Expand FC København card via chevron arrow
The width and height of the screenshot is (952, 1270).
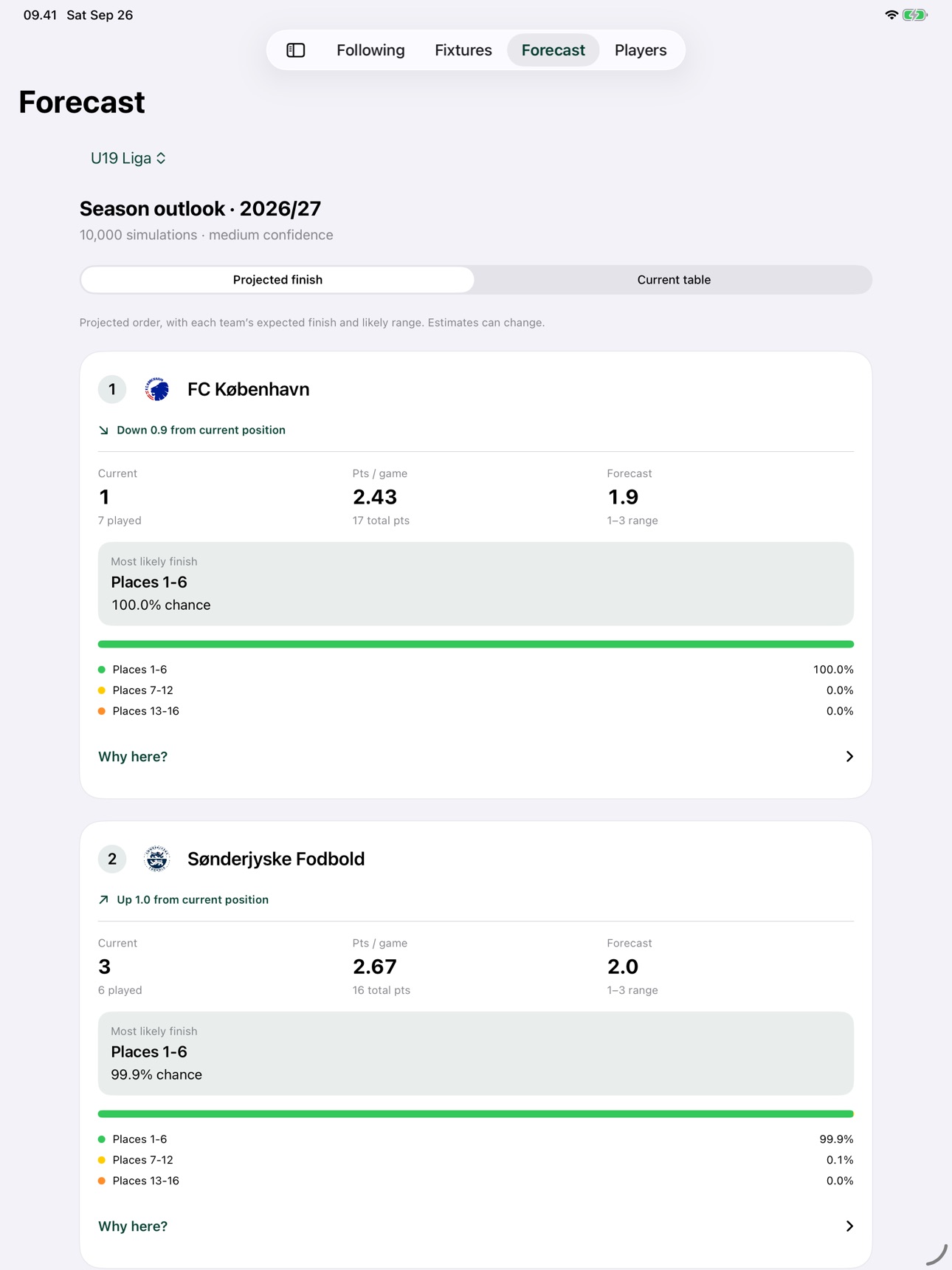tap(849, 757)
